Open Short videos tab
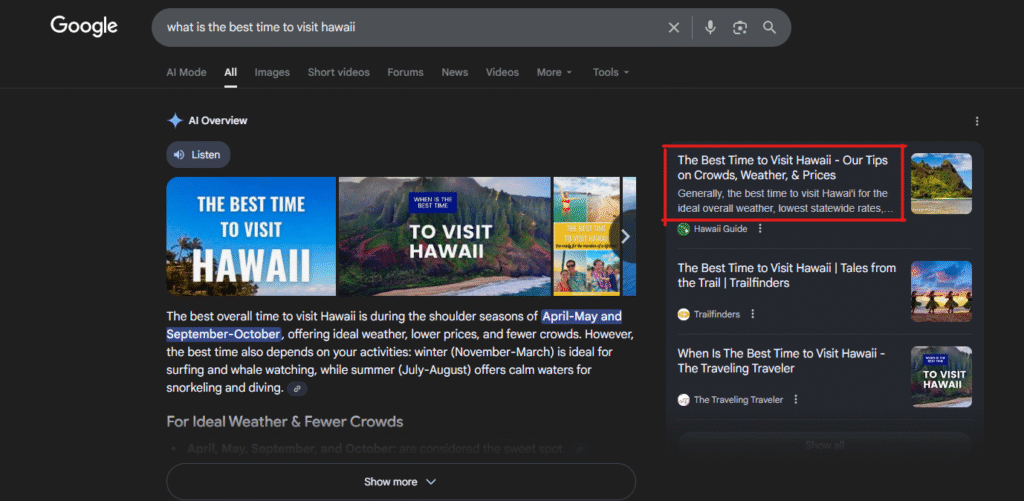This screenshot has width=1024, height=501. click(x=338, y=73)
